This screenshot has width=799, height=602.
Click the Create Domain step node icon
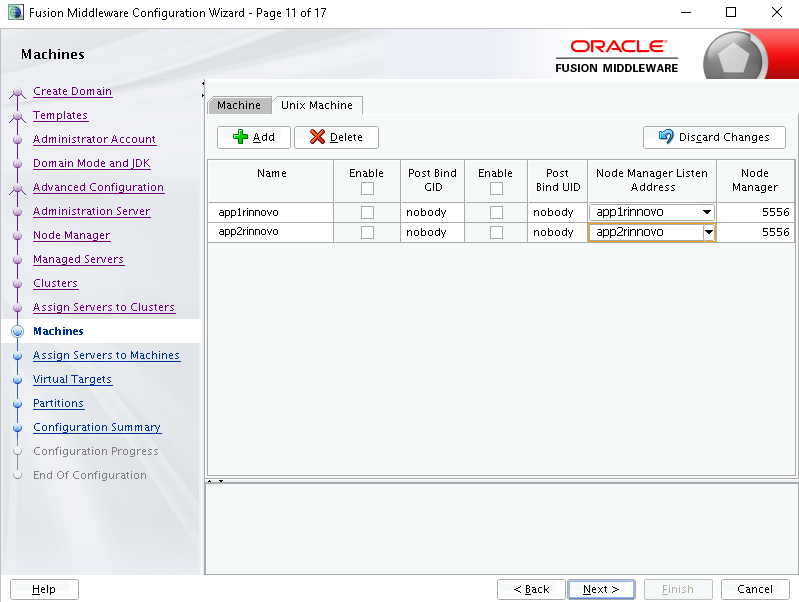click(x=17, y=92)
